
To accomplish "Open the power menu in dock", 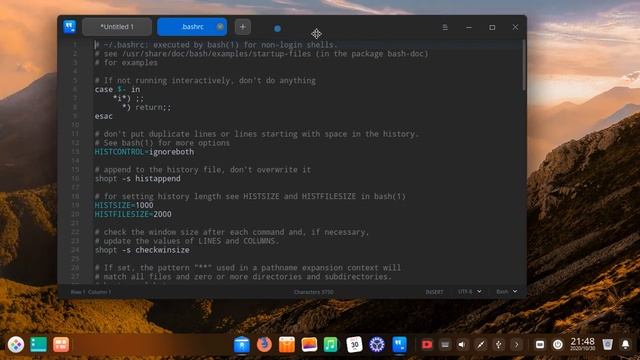I will 558,344.
